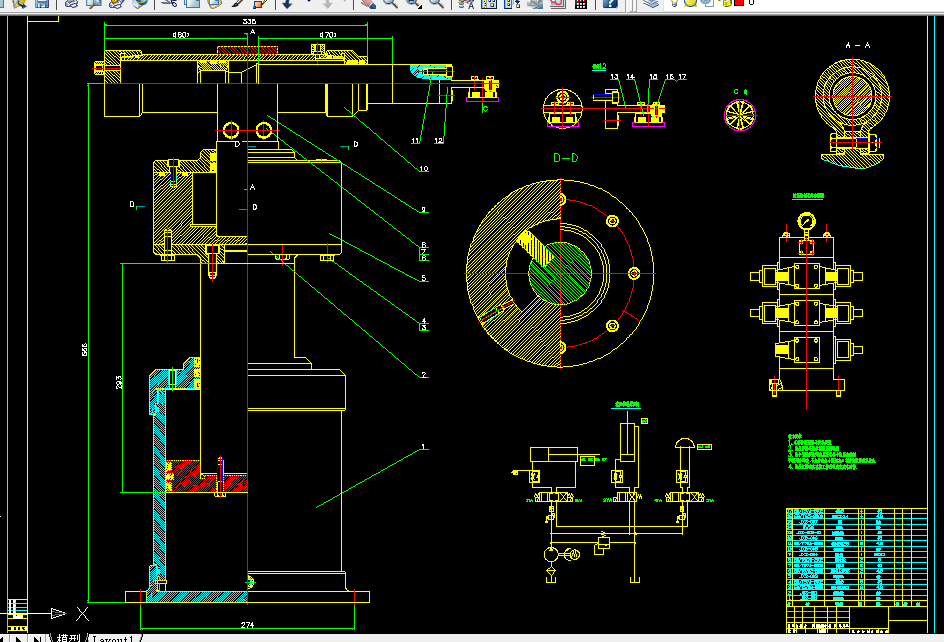
Task: Toggle the layer lightbulb on/off
Action: tap(675, 2)
